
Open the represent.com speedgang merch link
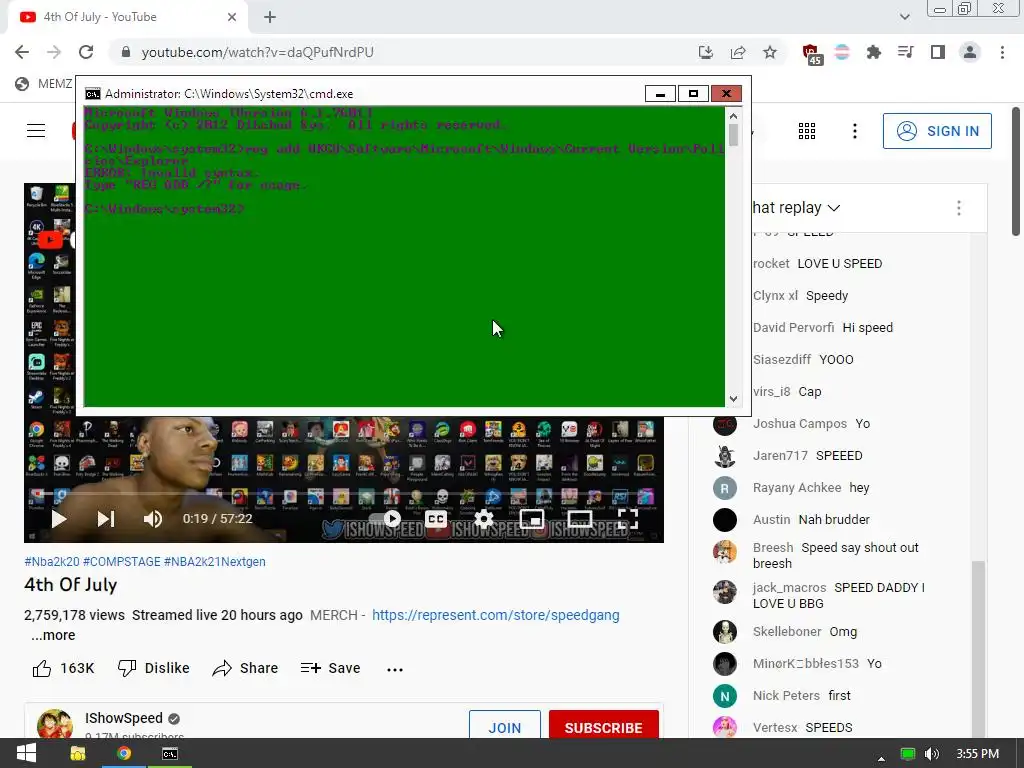496,615
